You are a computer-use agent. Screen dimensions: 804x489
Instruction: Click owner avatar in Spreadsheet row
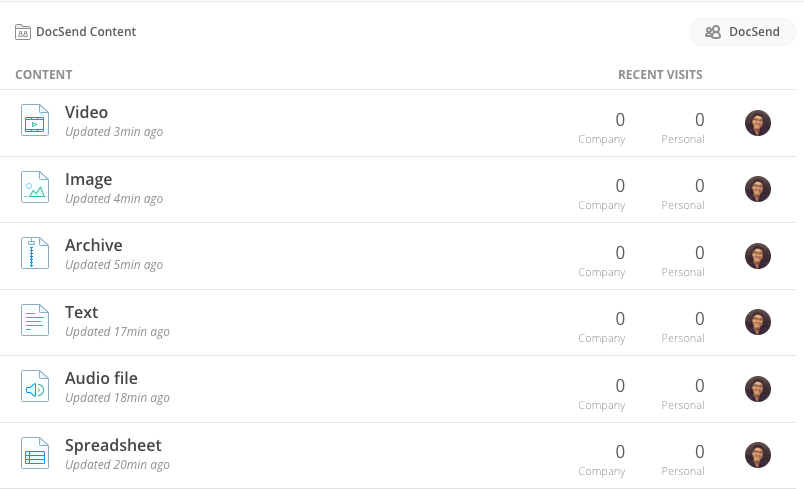click(x=758, y=455)
